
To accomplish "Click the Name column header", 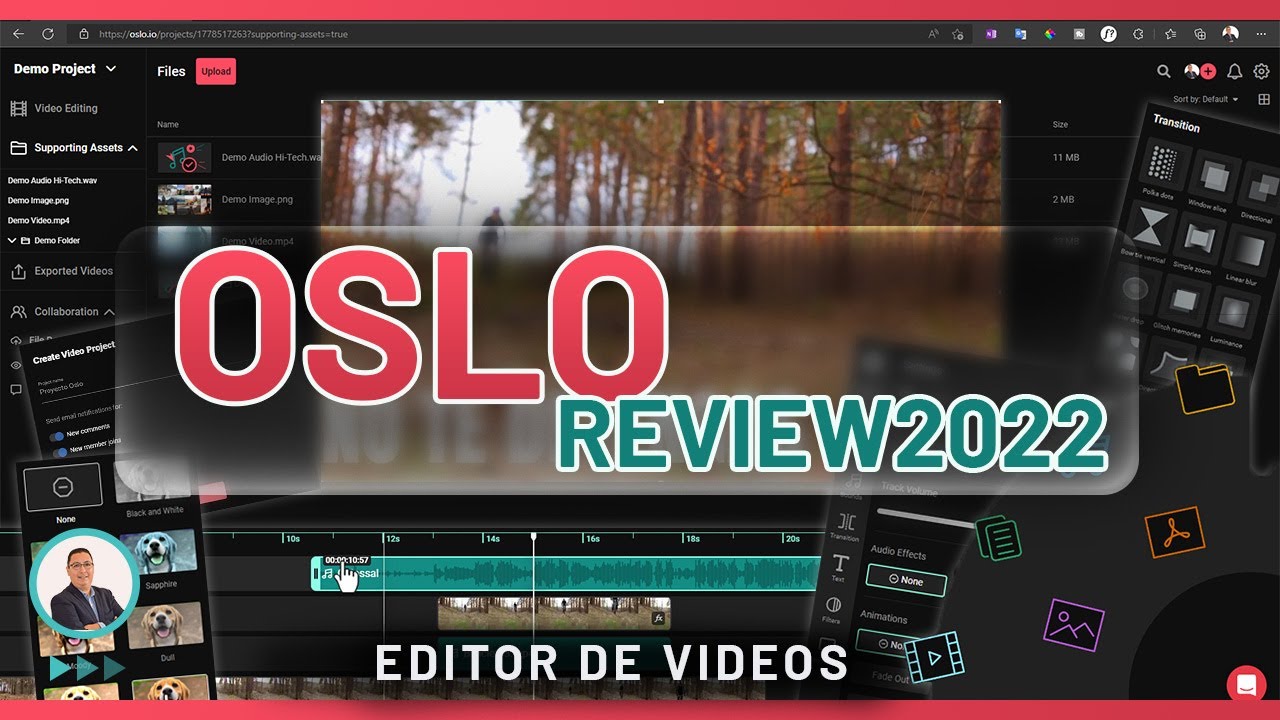I will [x=168, y=125].
